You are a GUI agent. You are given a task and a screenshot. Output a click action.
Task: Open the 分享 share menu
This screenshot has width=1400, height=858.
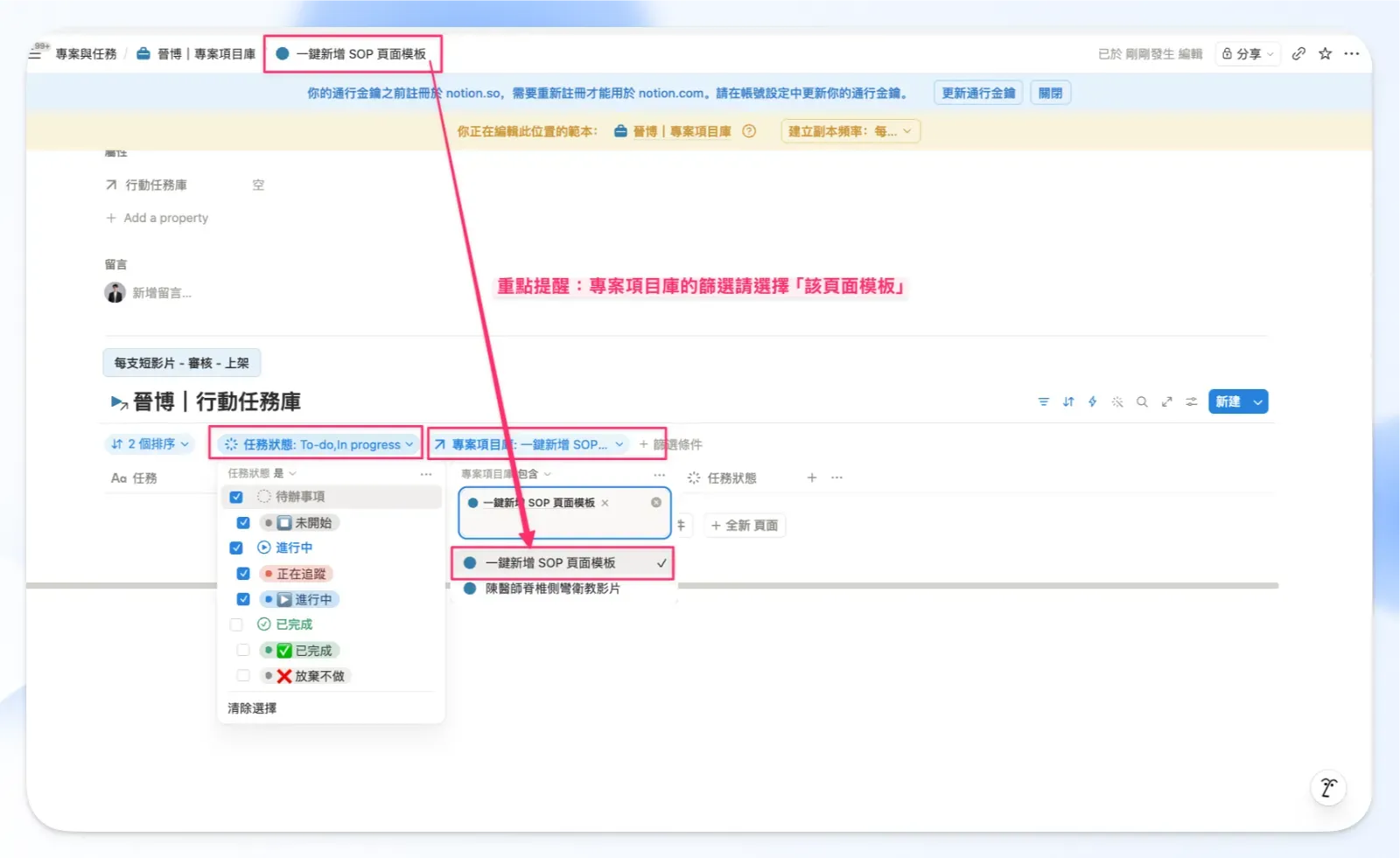1248,54
